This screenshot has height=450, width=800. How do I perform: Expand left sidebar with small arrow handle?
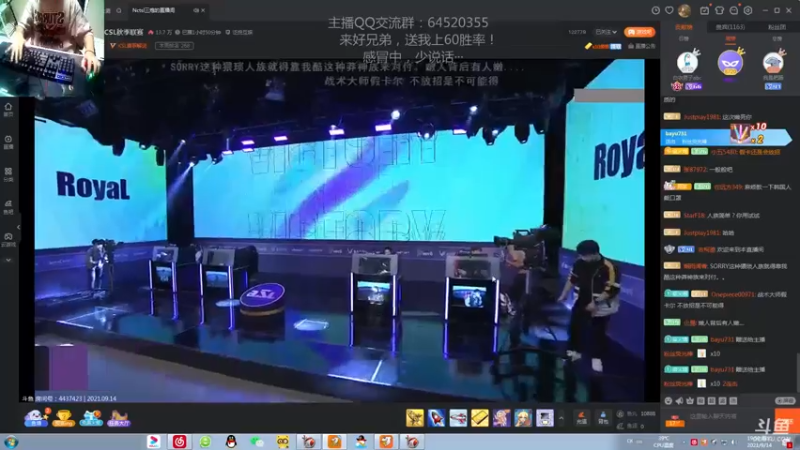[x=18, y=227]
